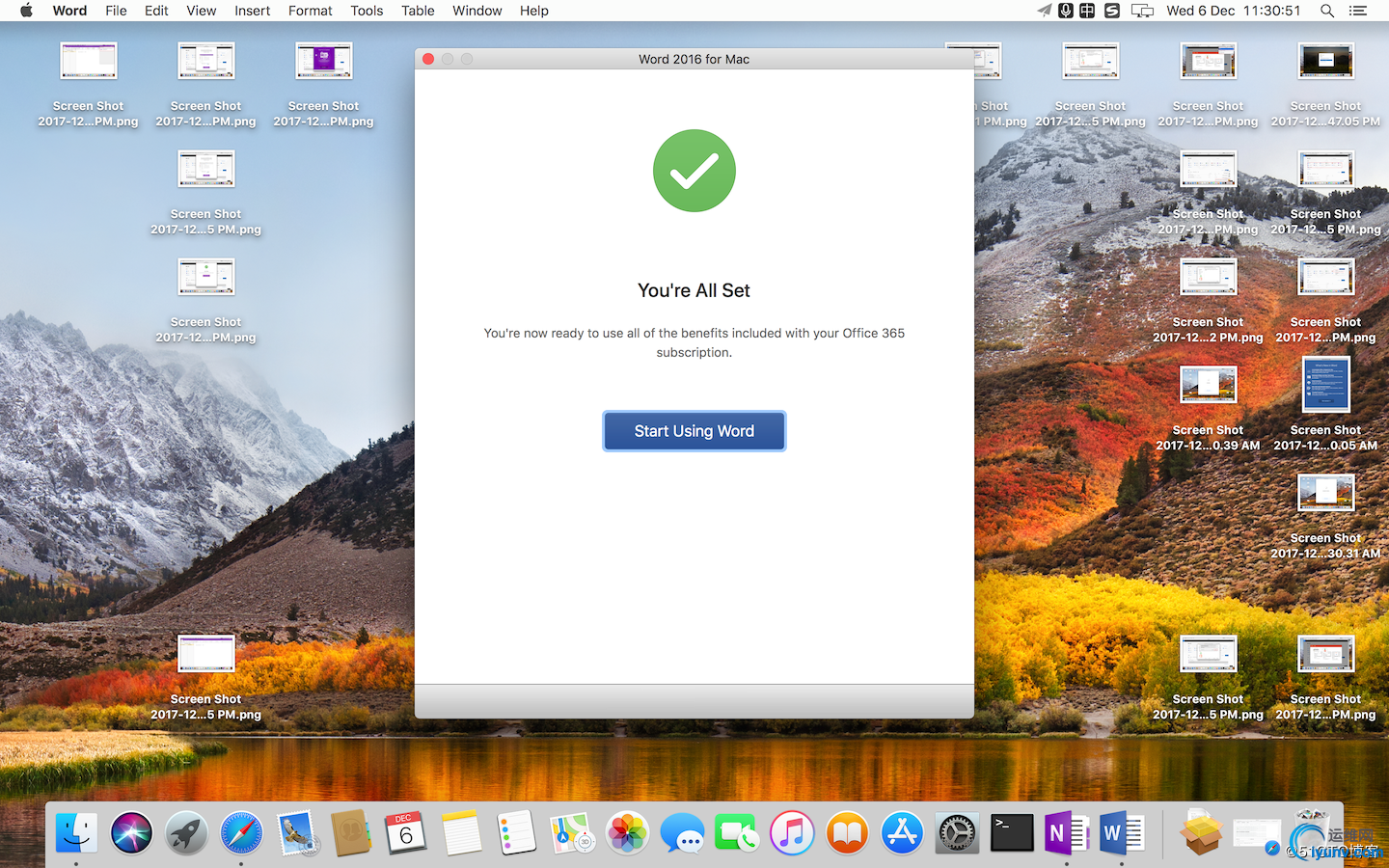The image size is (1389, 868).
Task: Open Messages app from the Dock
Action: (682, 833)
